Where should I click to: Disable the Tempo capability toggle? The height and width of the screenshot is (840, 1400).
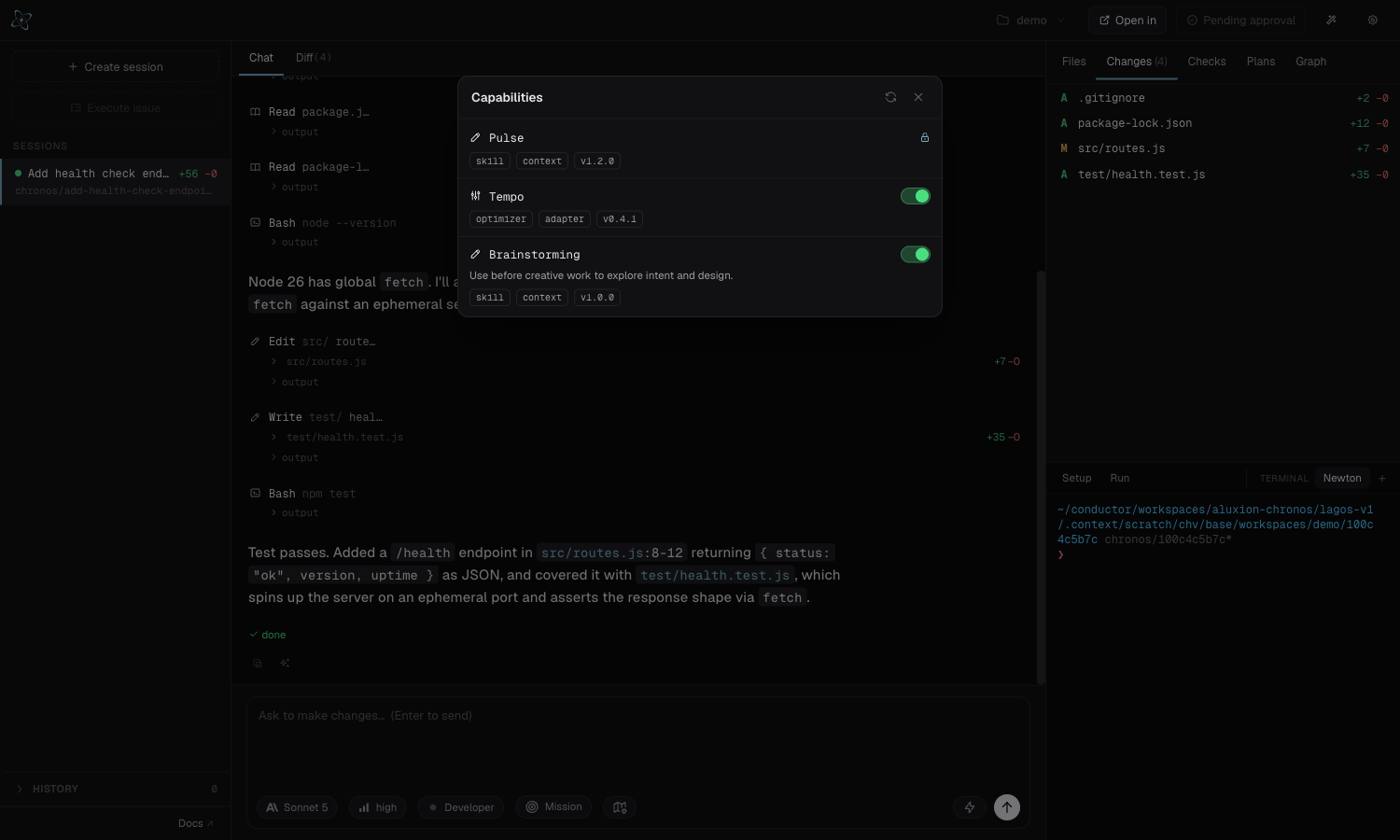point(916,196)
